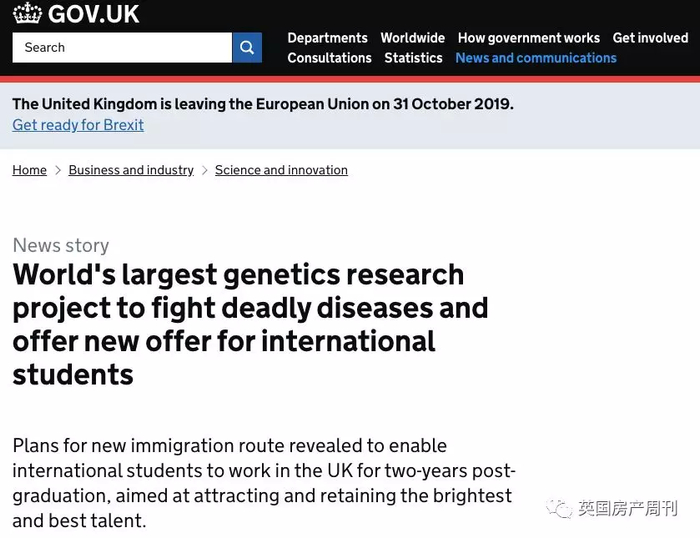
Task: Navigate to Statistics
Action: 413,58
